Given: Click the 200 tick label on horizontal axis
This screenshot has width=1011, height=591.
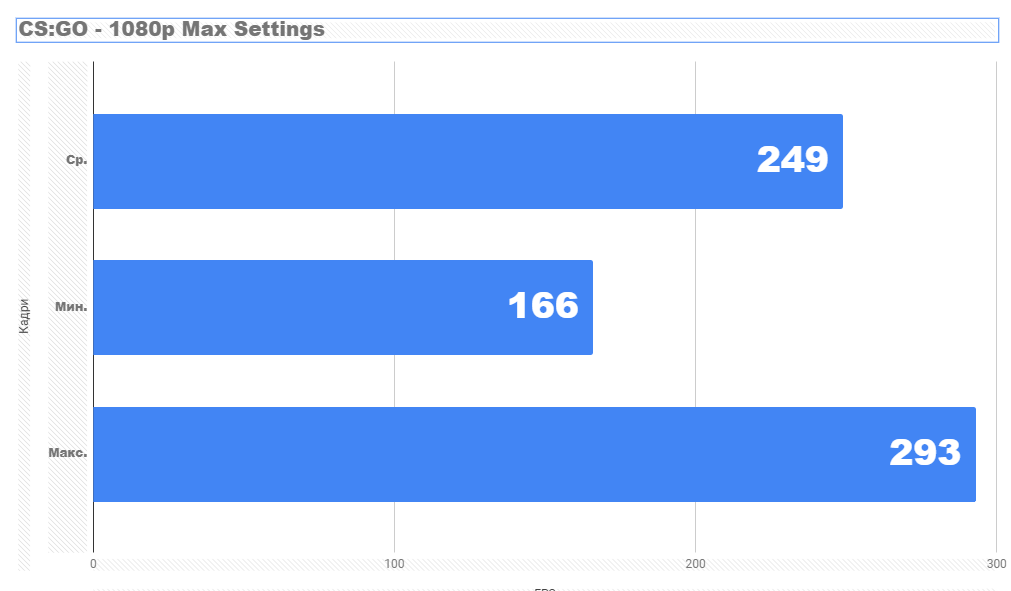Looking at the screenshot, I should pyautogui.click(x=696, y=564).
